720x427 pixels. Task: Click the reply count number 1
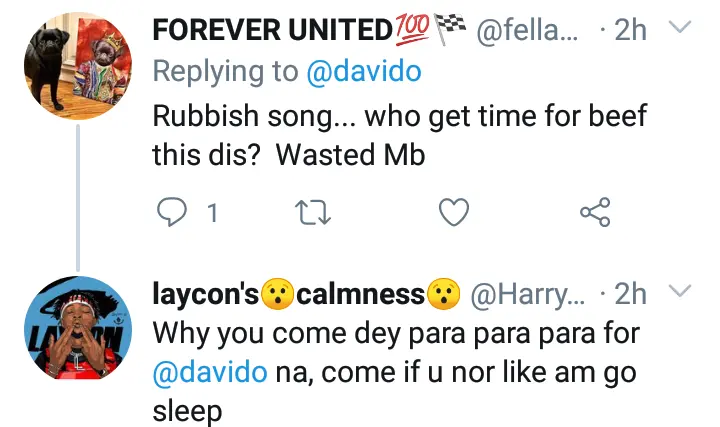click(211, 212)
